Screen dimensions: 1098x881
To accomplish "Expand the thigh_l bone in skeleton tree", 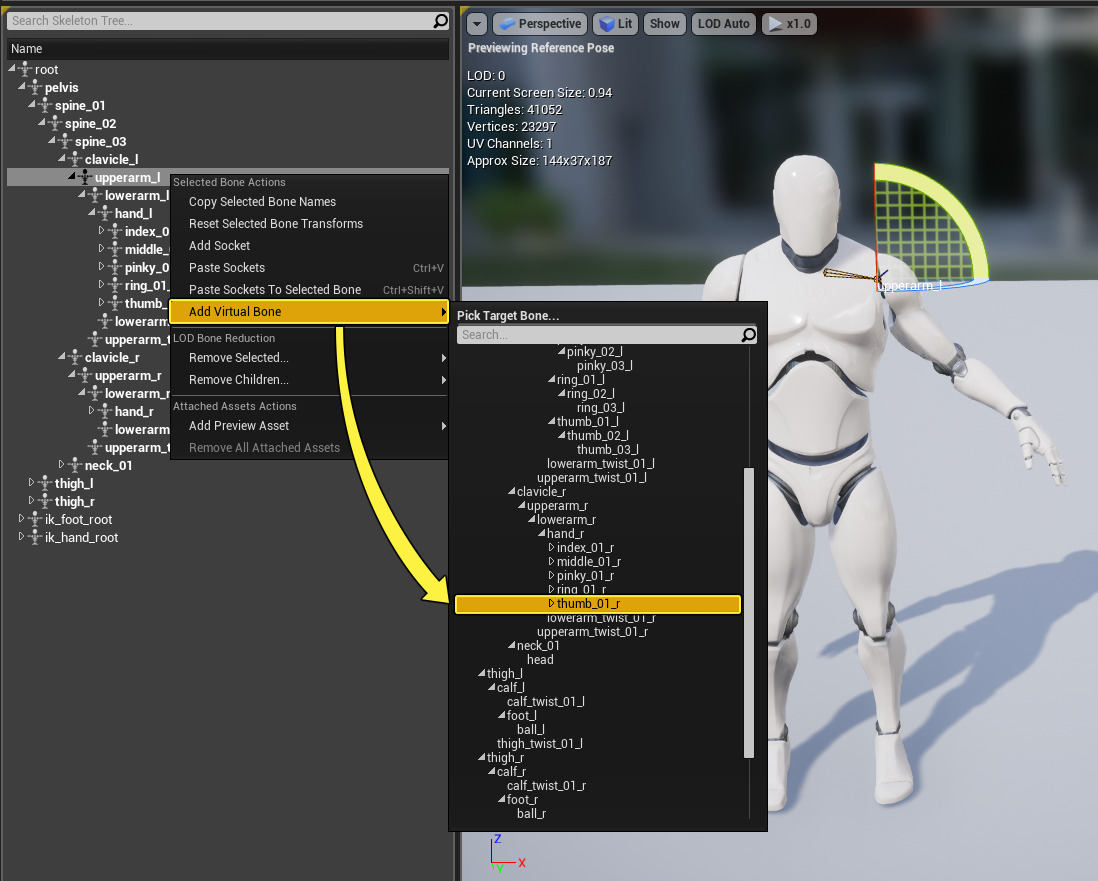I will click(32, 484).
